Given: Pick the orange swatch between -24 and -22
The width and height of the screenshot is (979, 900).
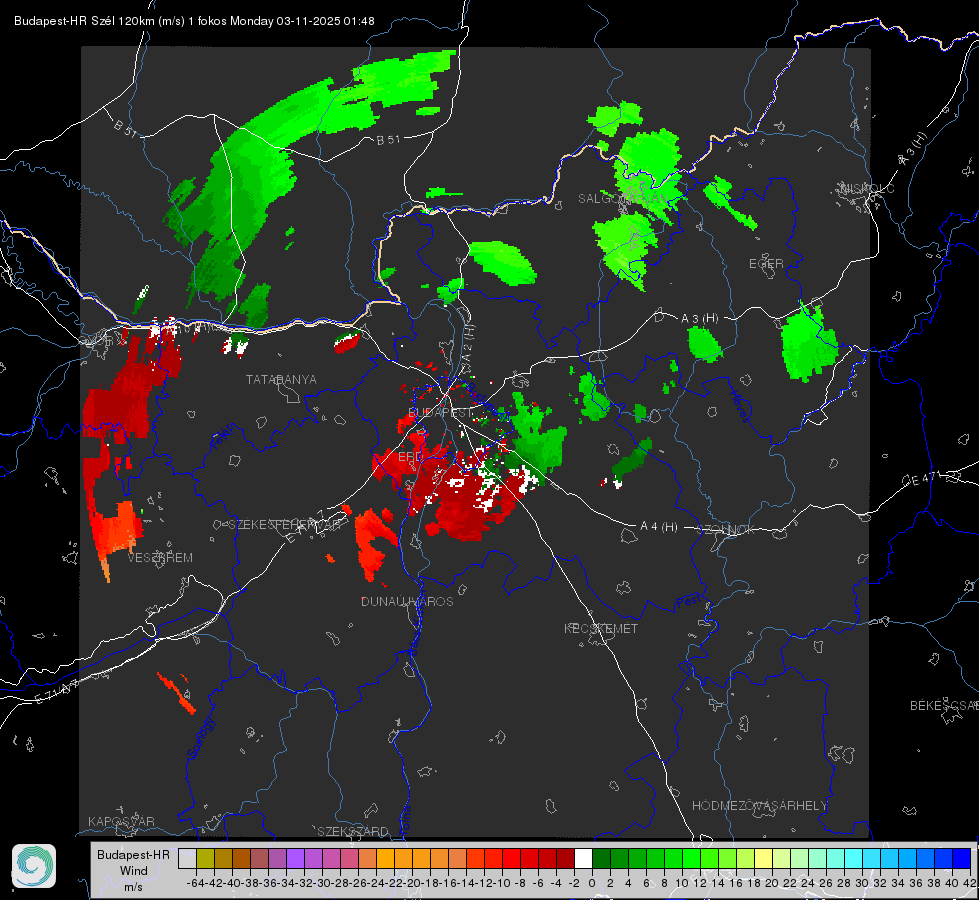Looking at the screenshot, I should pyautogui.click(x=385, y=859).
